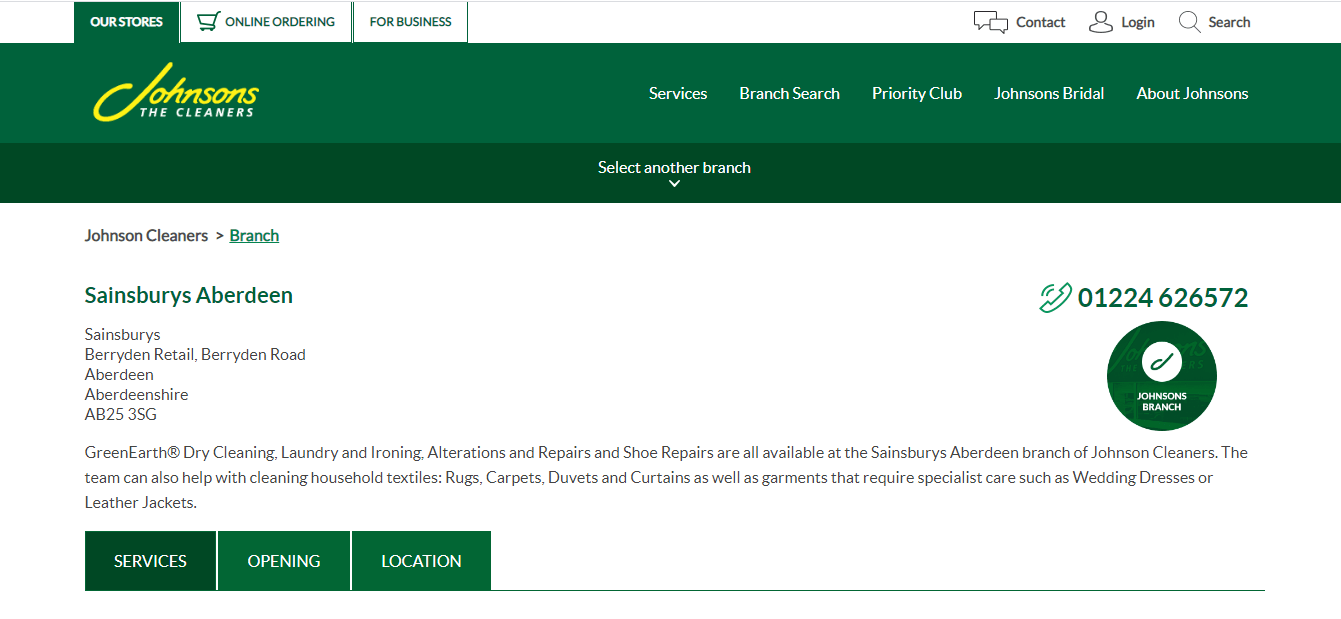The width and height of the screenshot is (1341, 619).
Task: Click the description paragraph starting with GreenEarth® Dry Cleaning
Action: pyautogui.click(x=666, y=477)
